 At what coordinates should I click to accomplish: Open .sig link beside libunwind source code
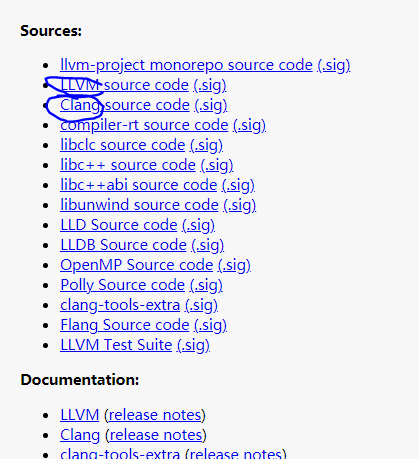tap(240, 205)
